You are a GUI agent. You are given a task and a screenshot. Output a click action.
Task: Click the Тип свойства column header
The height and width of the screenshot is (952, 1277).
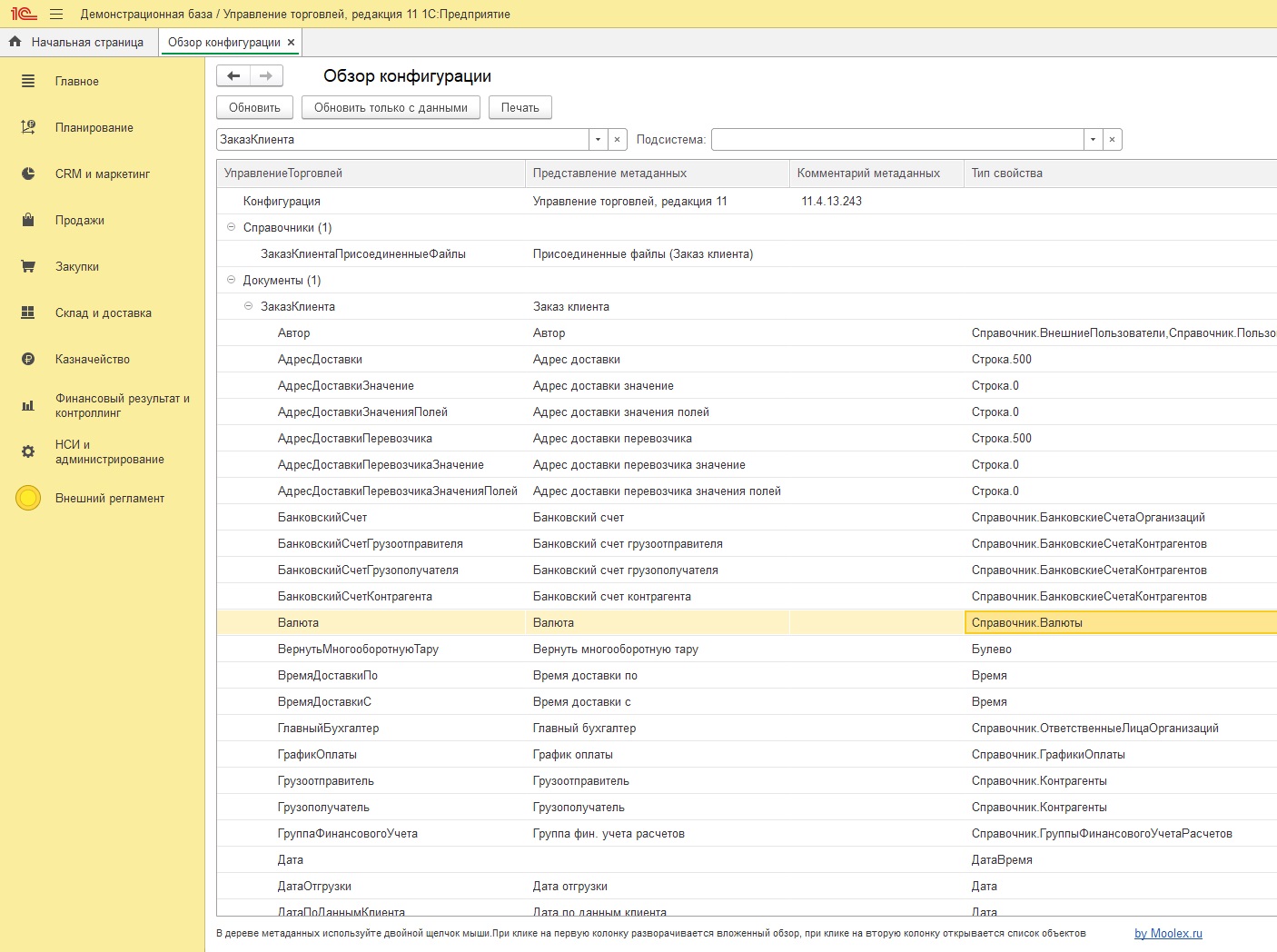[x=1120, y=173]
